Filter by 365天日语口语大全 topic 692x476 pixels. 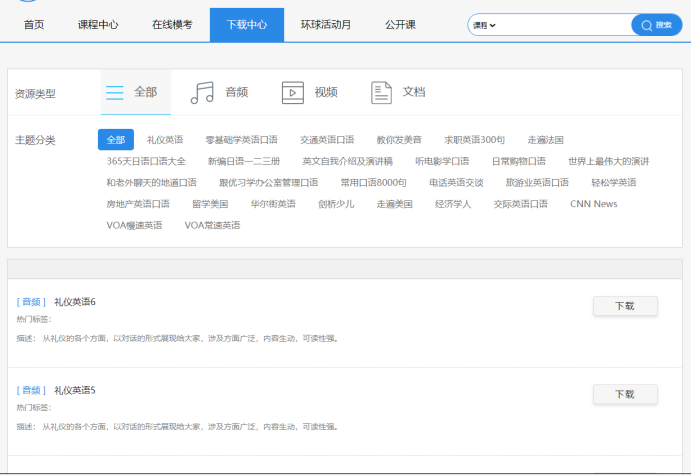pos(146,161)
